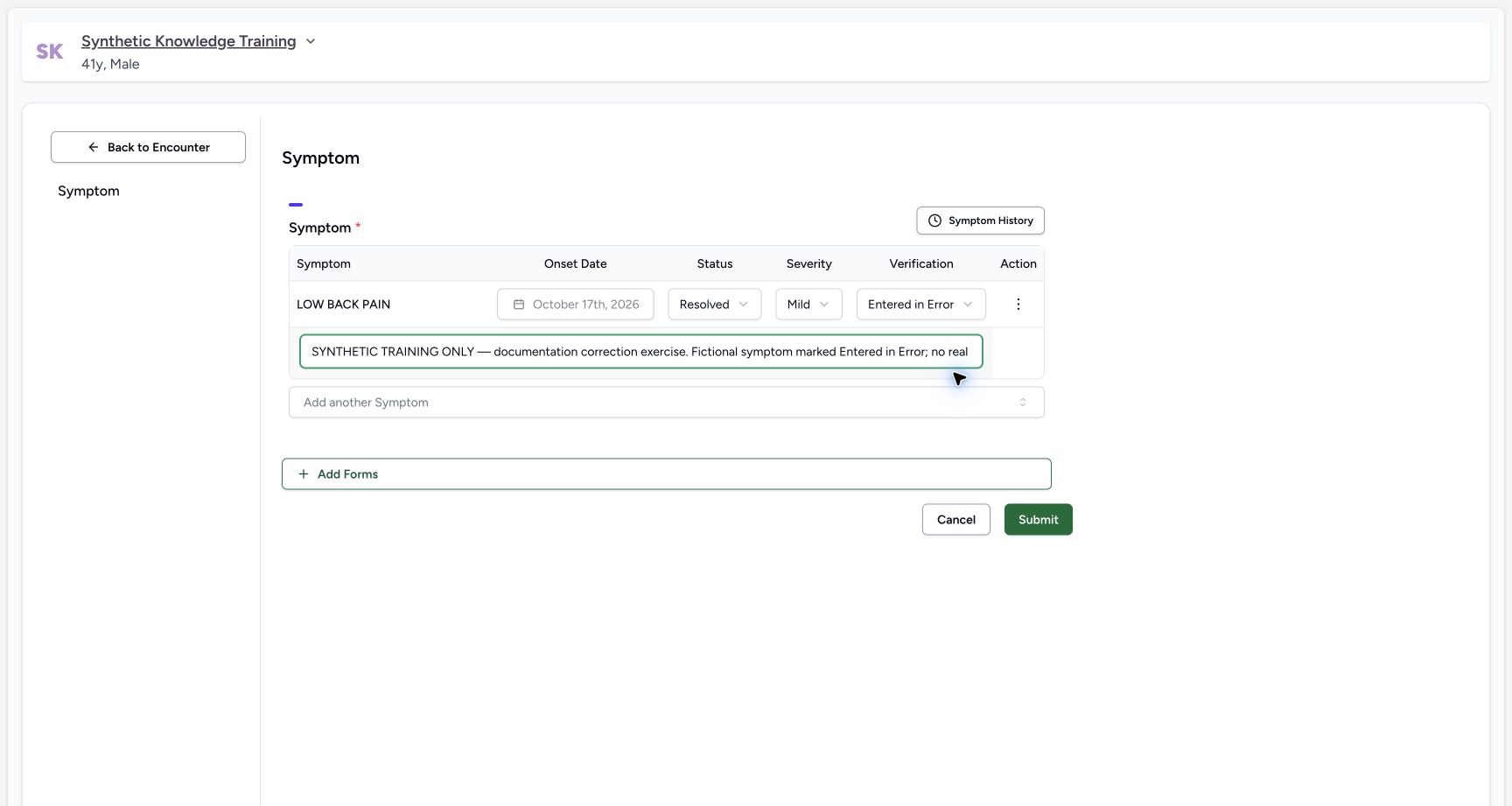
Task: Open the Add another Symptom combo box
Action: [x=667, y=403]
